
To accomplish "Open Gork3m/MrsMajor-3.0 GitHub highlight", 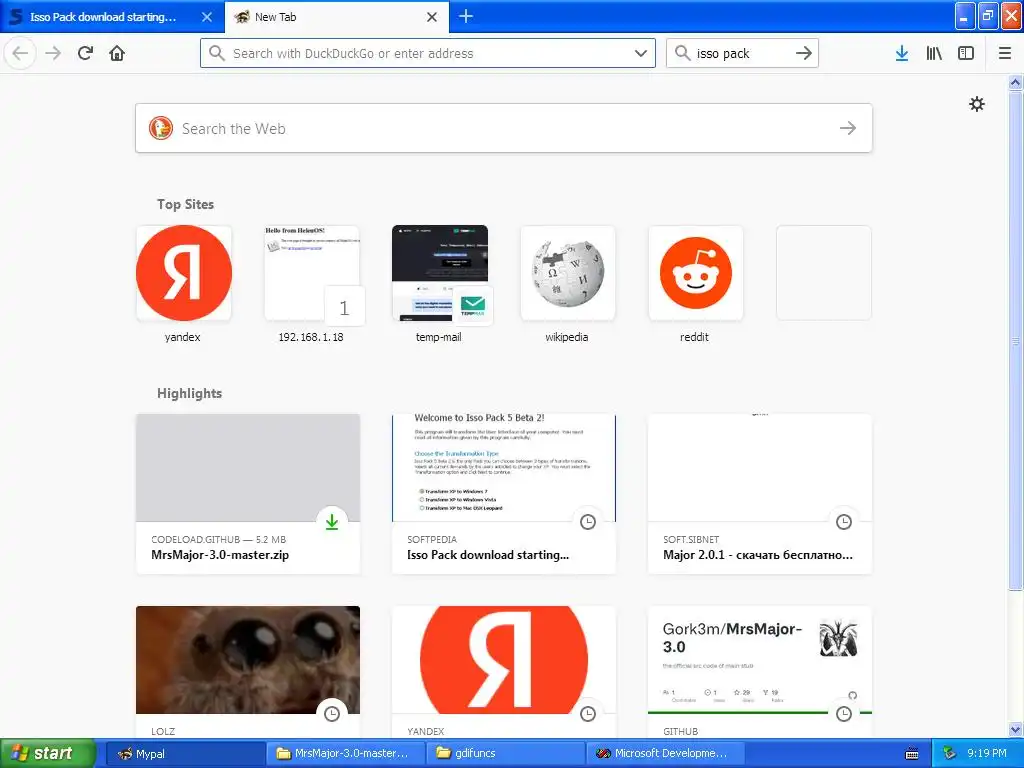I will [760, 672].
